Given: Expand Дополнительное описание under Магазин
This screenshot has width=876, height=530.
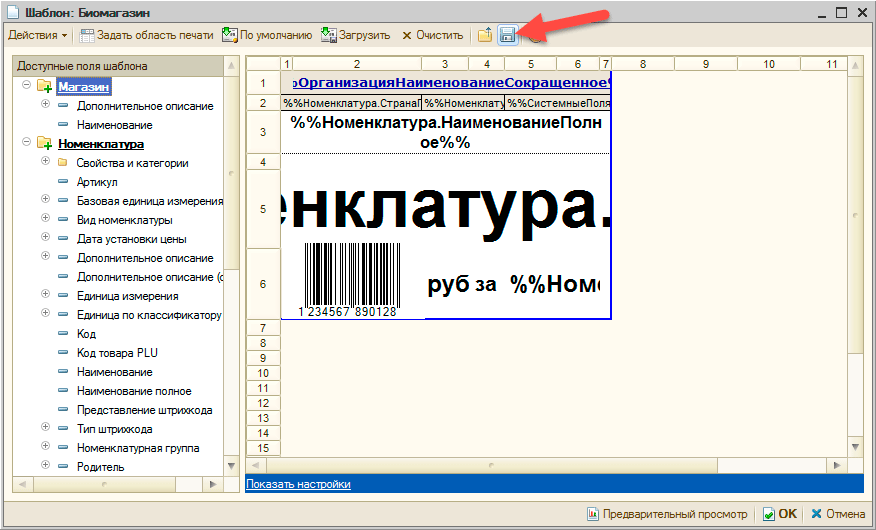Looking at the screenshot, I should tap(45, 104).
